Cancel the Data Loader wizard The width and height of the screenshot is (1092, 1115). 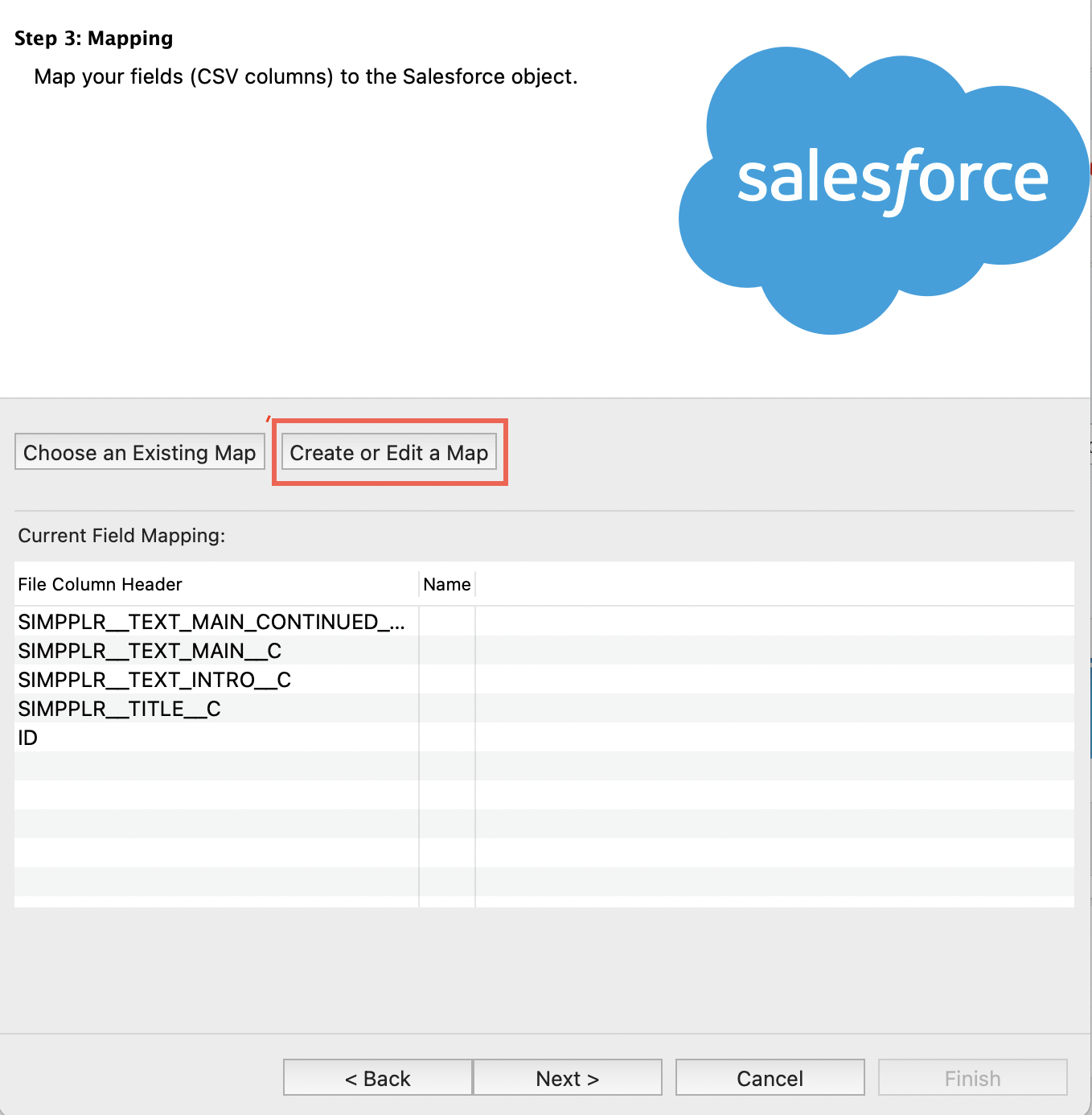coord(770,1078)
